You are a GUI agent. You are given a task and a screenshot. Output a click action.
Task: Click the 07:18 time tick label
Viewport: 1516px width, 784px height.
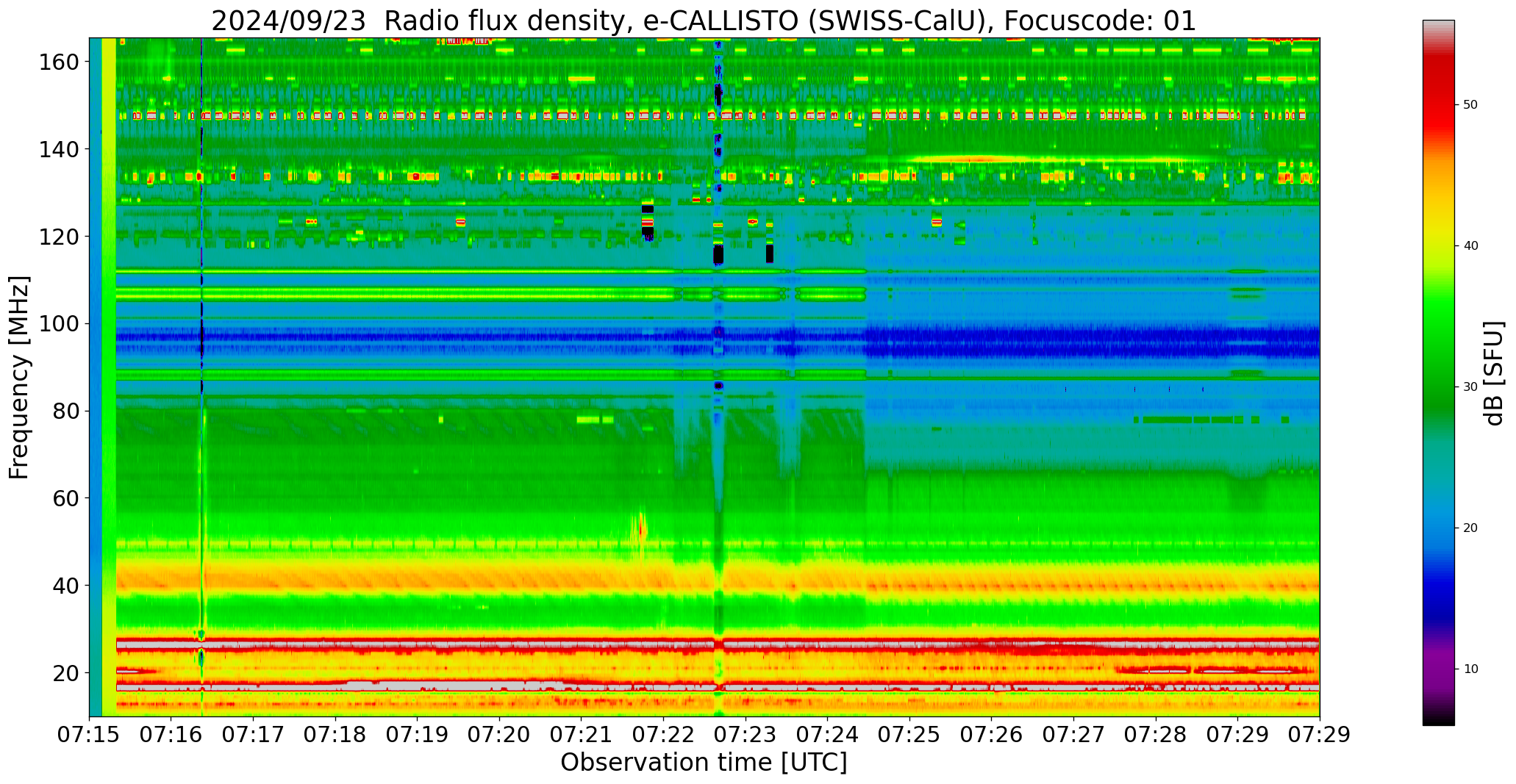click(x=336, y=735)
